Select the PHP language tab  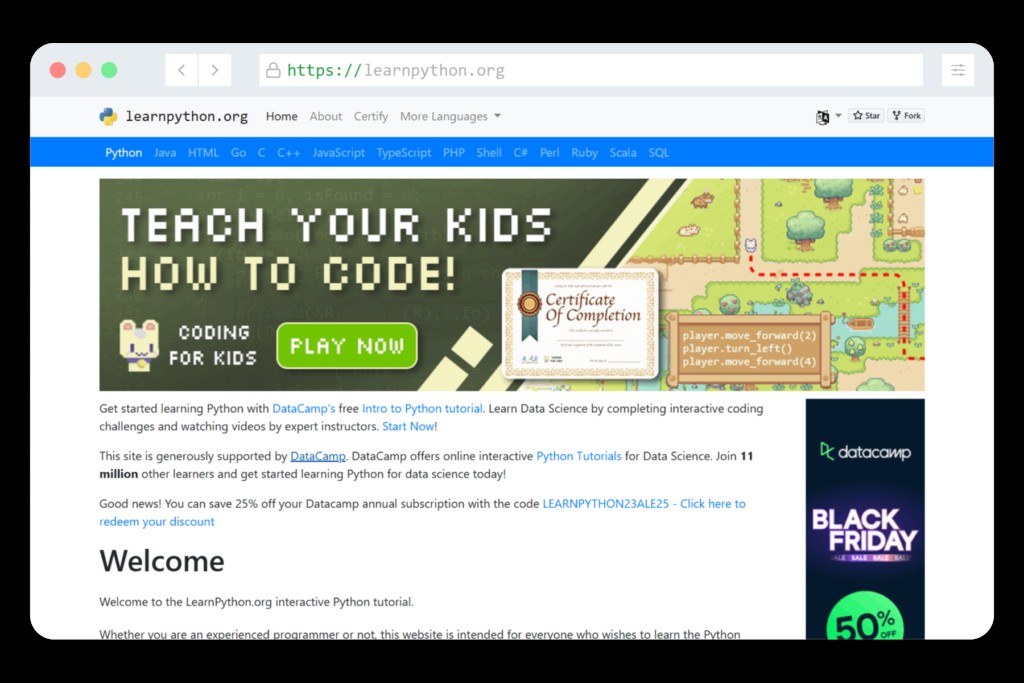(454, 153)
